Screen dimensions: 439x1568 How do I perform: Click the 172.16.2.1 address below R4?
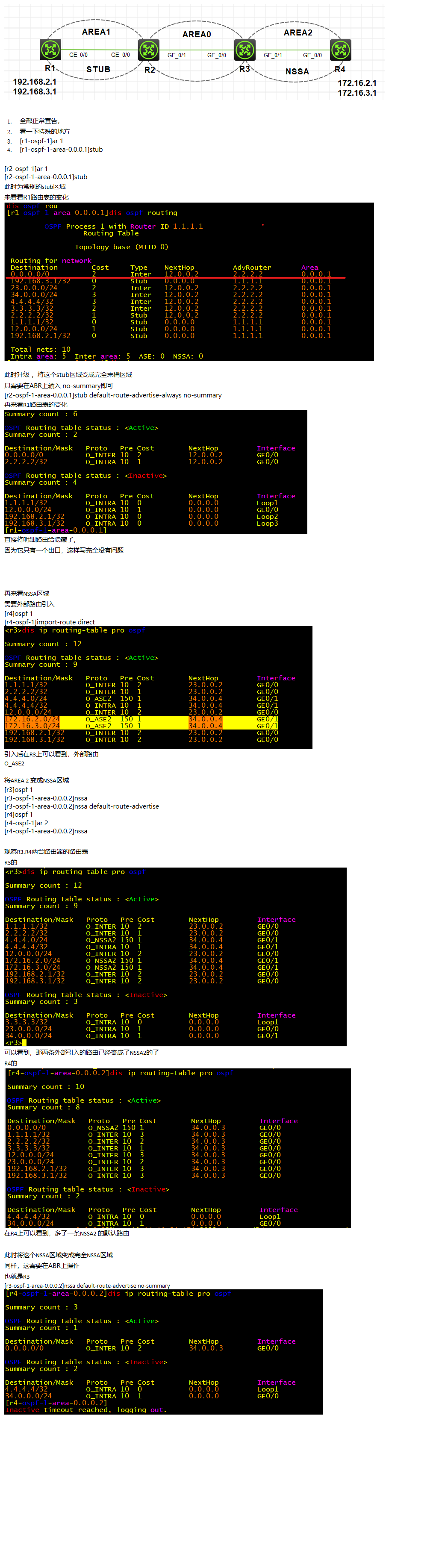coord(357,83)
